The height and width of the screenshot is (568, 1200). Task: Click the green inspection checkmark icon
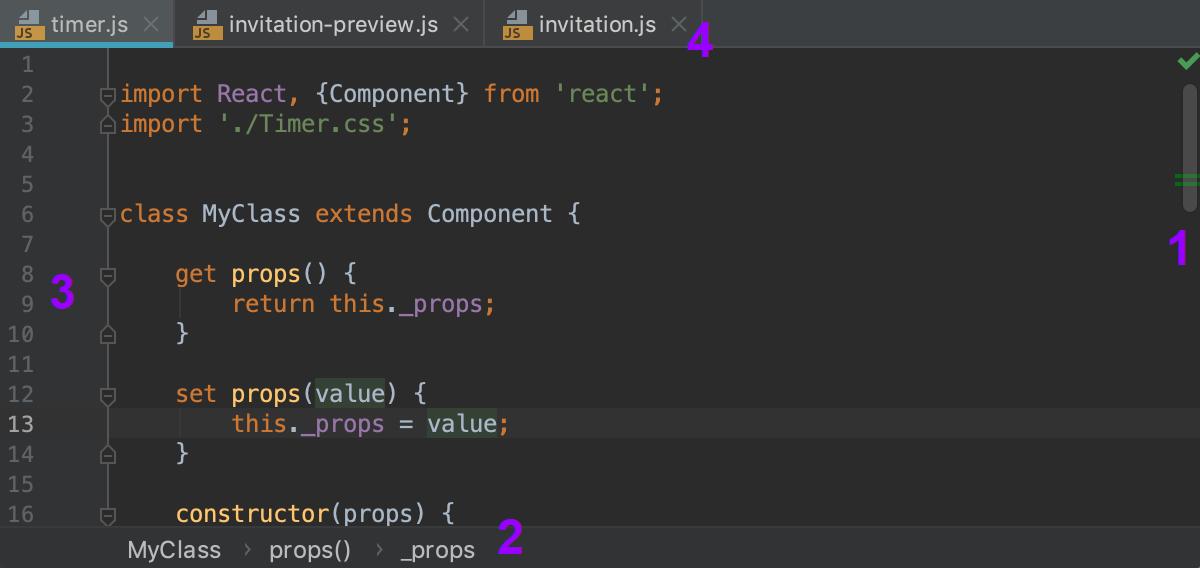1188,62
